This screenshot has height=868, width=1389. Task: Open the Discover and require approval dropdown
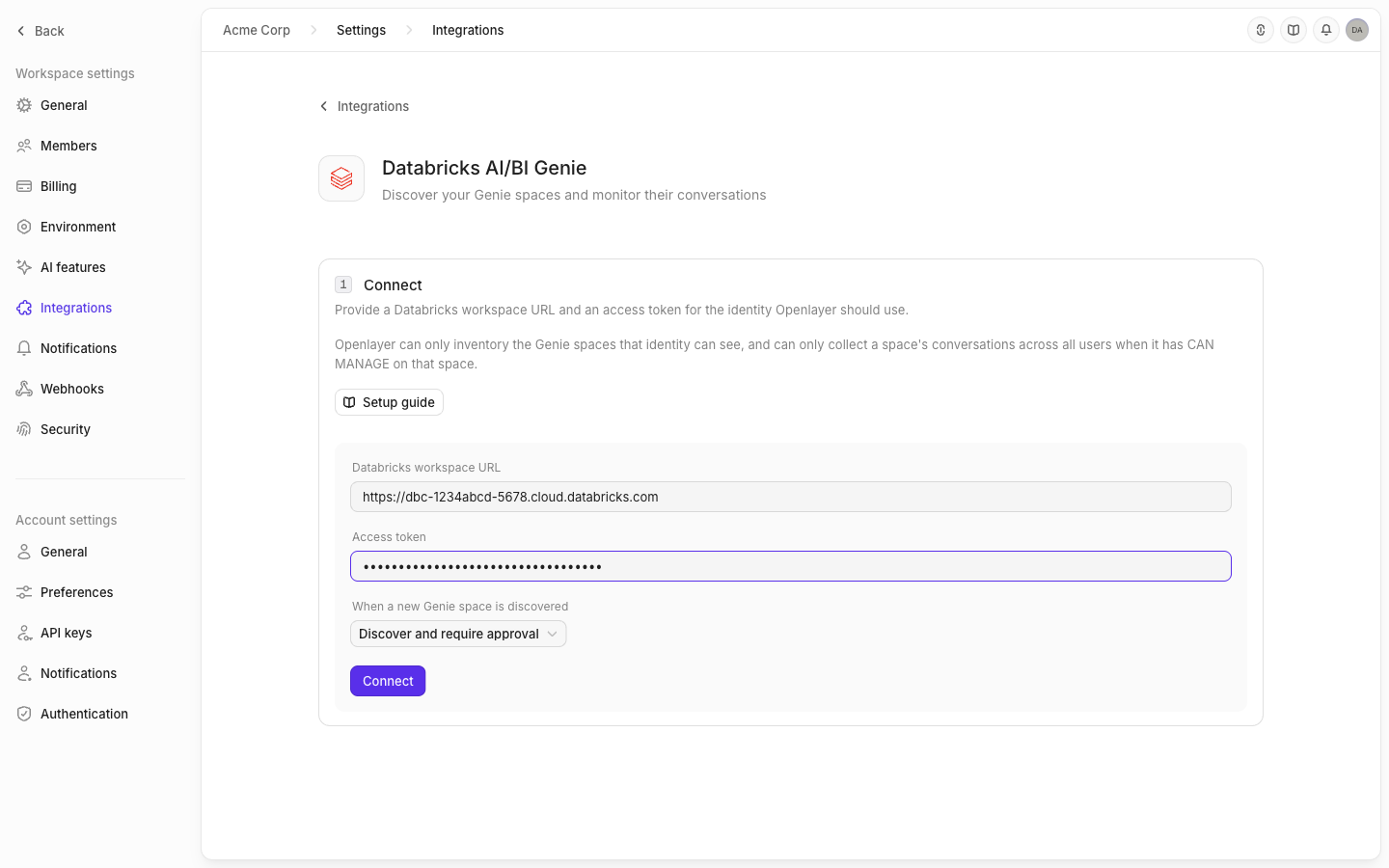(x=458, y=634)
